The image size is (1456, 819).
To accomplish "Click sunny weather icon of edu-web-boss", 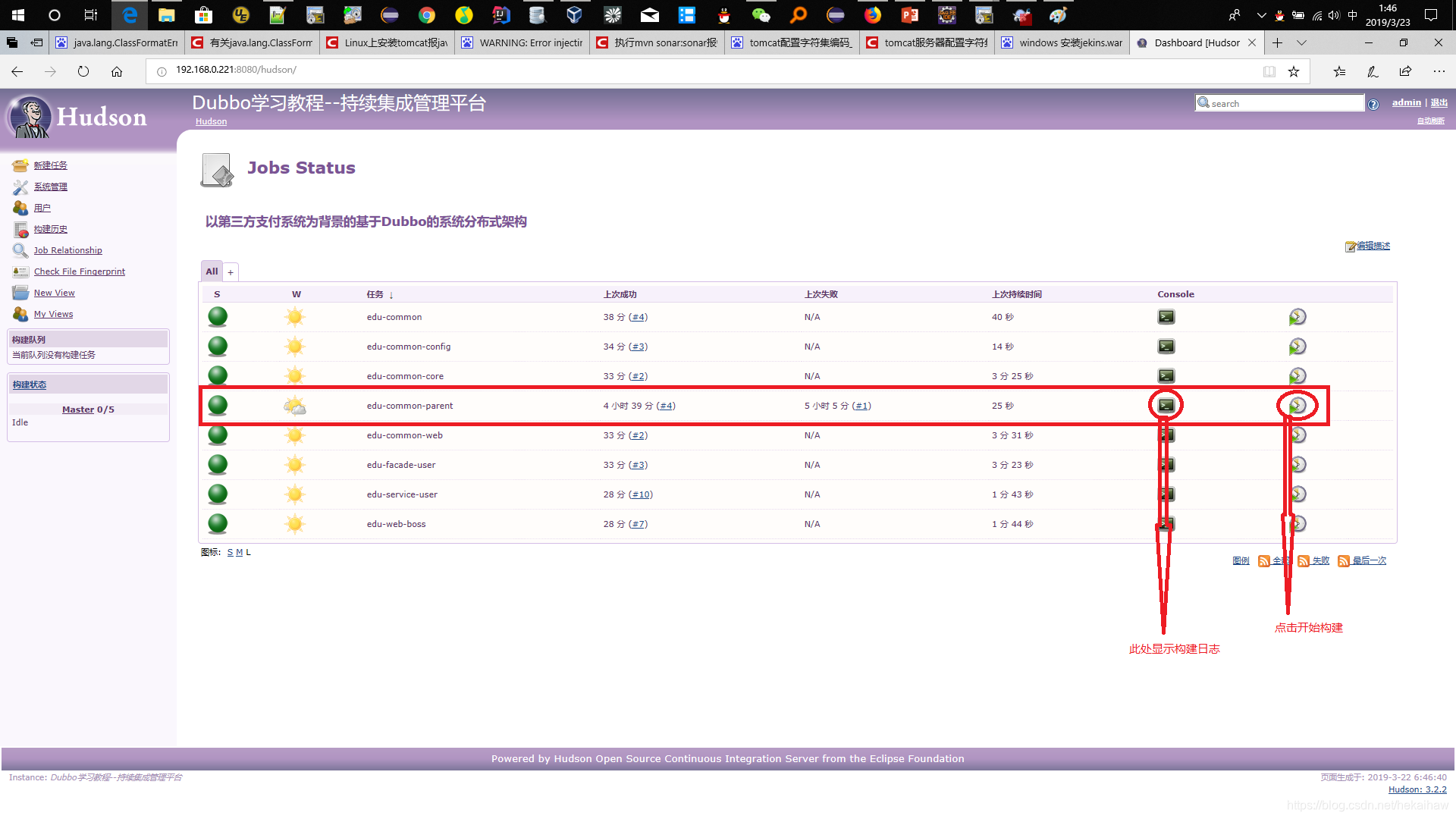I will (x=295, y=524).
